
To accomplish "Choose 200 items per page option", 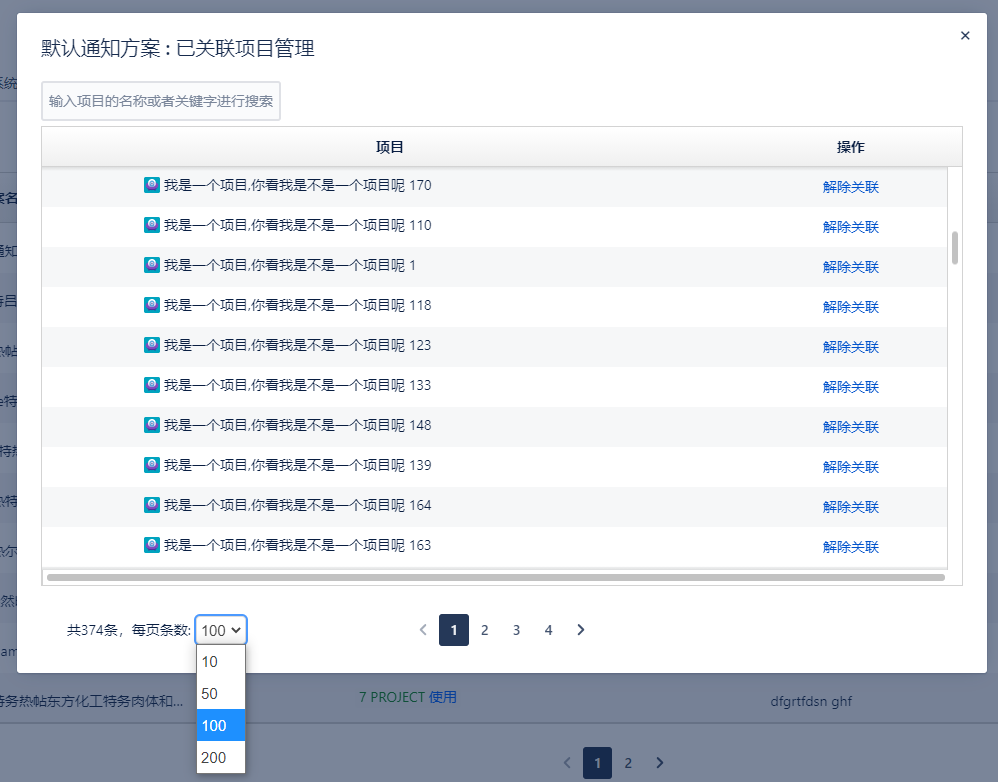I will pyautogui.click(x=221, y=758).
